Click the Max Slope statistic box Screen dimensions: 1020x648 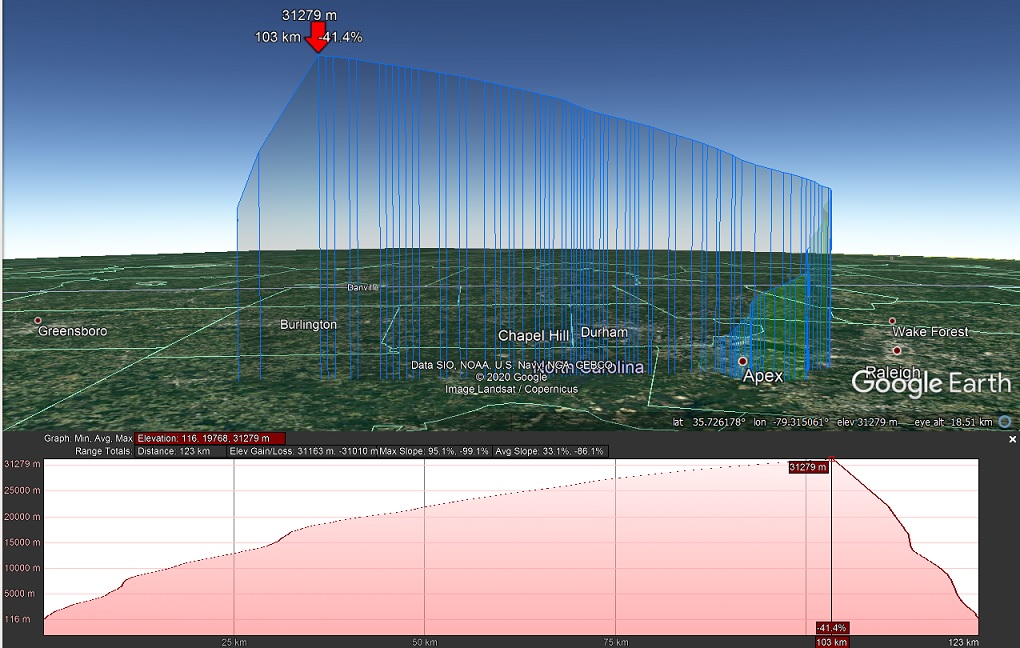coord(435,451)
